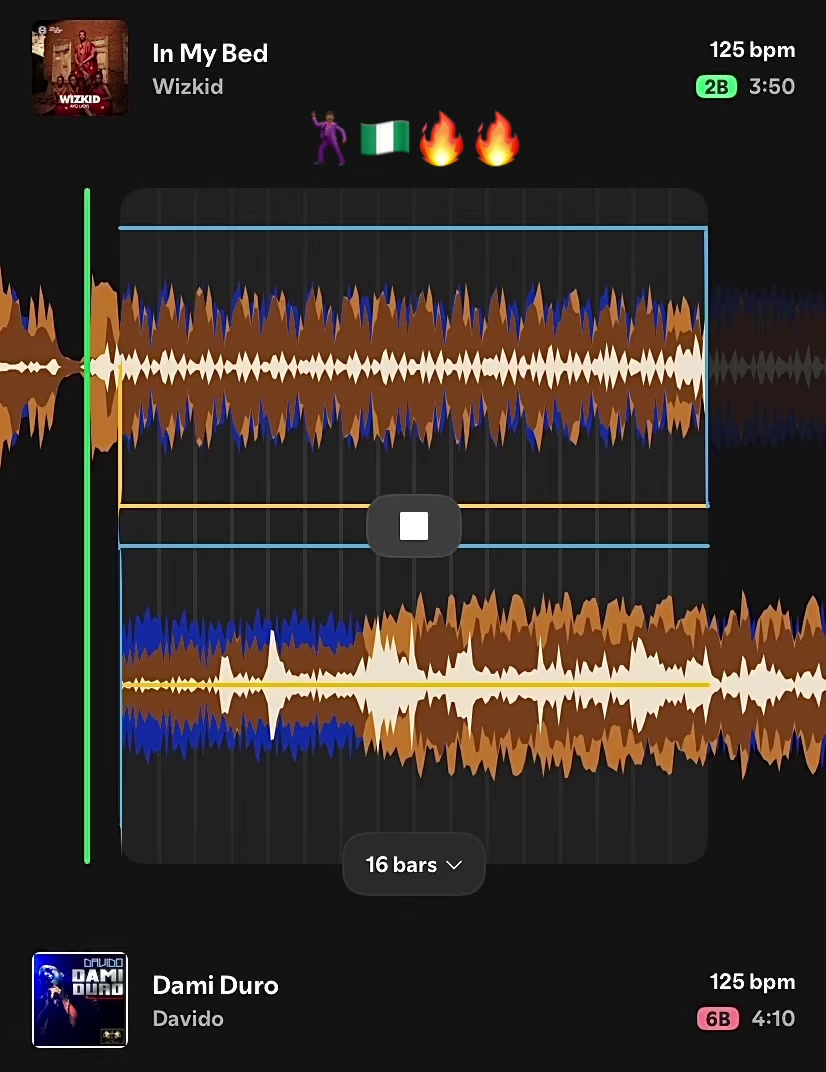Click the blue right edge handle of top transition box
This screenshot has width=826, height=1072.
pyautogui.click(x=706, y=366)
